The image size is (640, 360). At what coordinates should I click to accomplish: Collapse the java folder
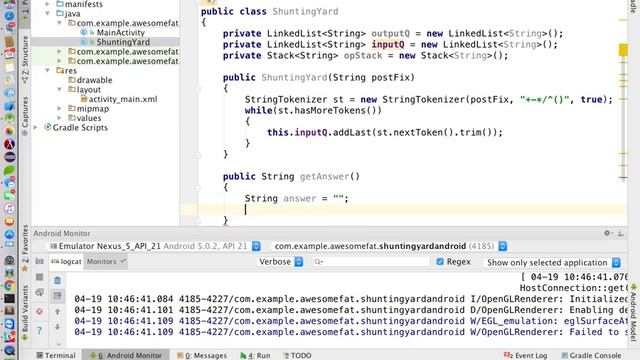pyautogui.click(x=48, y=13)
